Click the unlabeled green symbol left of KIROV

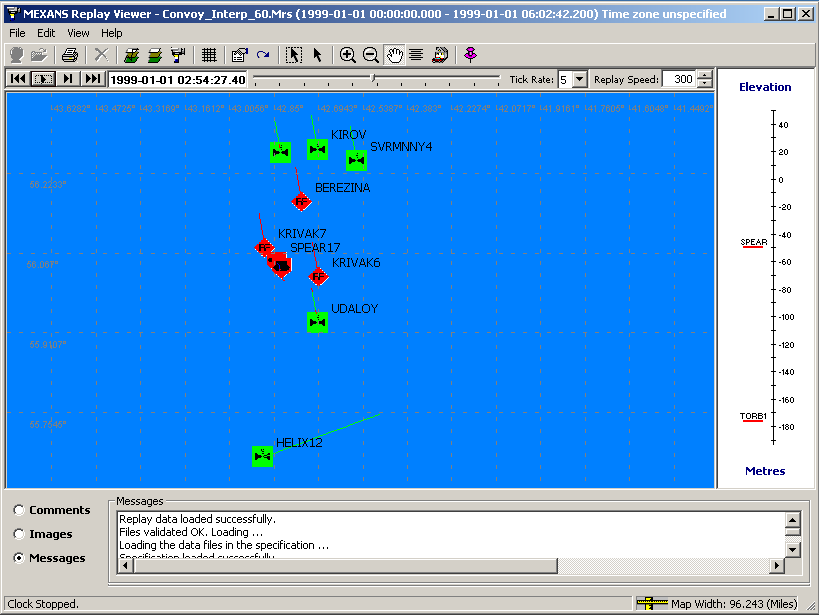[x=280, y=152]
